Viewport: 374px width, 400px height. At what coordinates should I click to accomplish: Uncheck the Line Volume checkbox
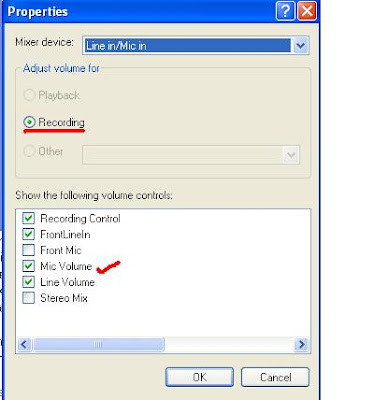(28, 282)
